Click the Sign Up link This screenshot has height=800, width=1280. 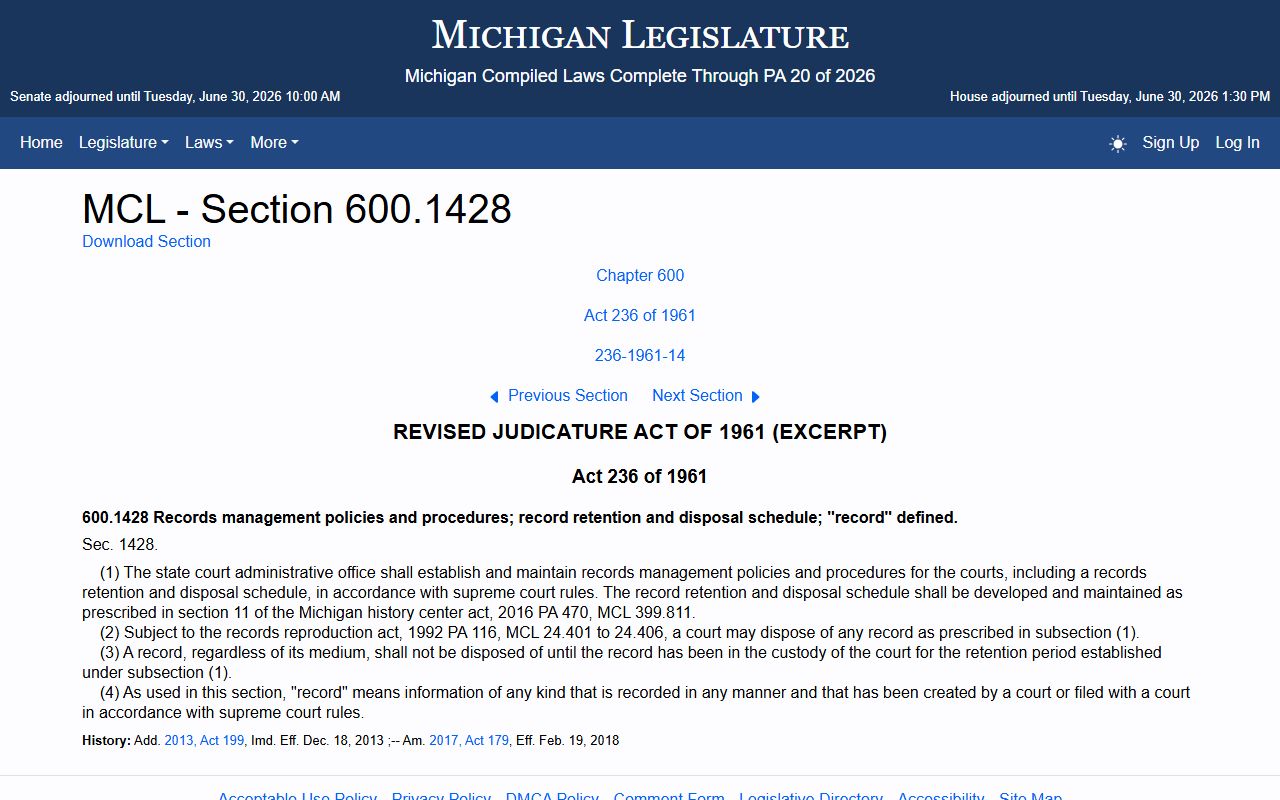1170,142
